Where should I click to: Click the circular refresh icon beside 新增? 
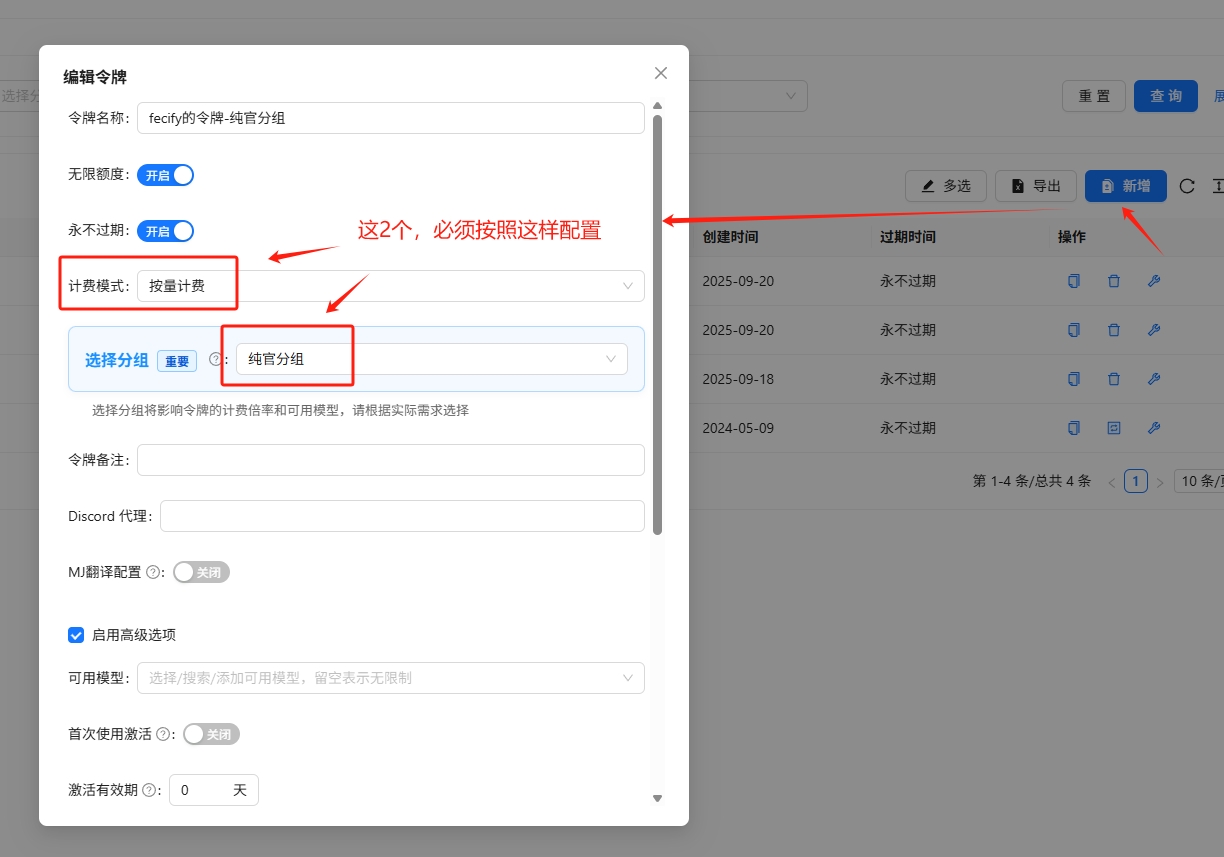(x=1187, y=186)
